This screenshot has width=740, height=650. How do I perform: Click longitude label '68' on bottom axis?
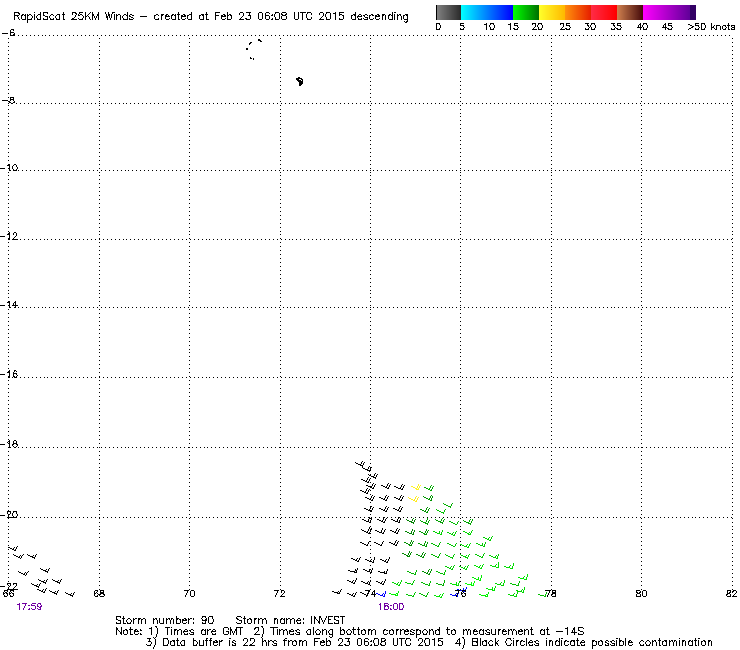click(99, 593)
